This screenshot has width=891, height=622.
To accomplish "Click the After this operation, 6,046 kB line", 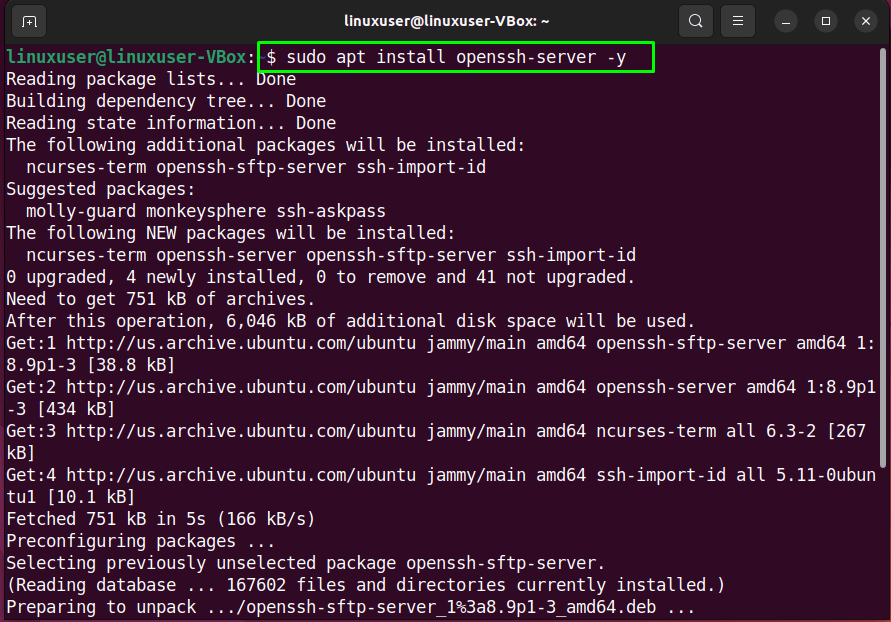I will 351,321.
